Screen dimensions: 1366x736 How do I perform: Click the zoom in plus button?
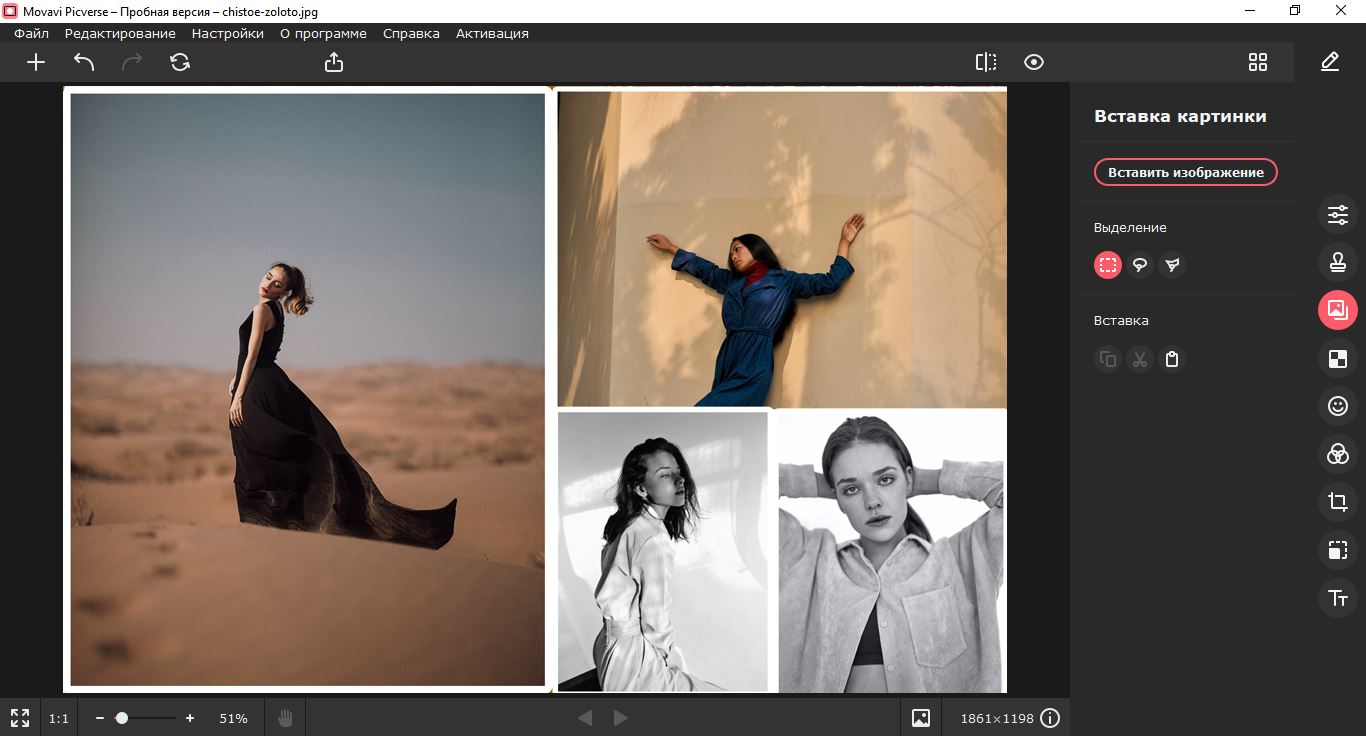click(x=190, y=718)
